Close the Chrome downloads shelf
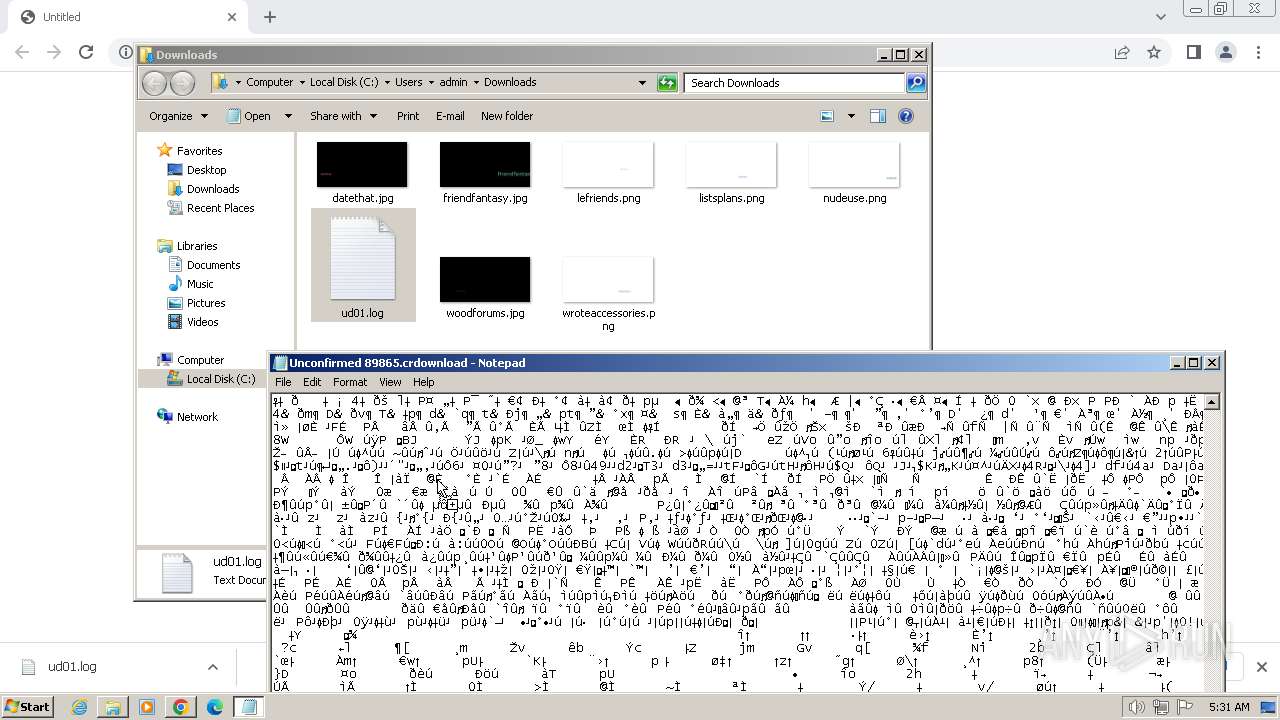The image size is (1280, 720). pyautogui.click(x=1261, y=667)
